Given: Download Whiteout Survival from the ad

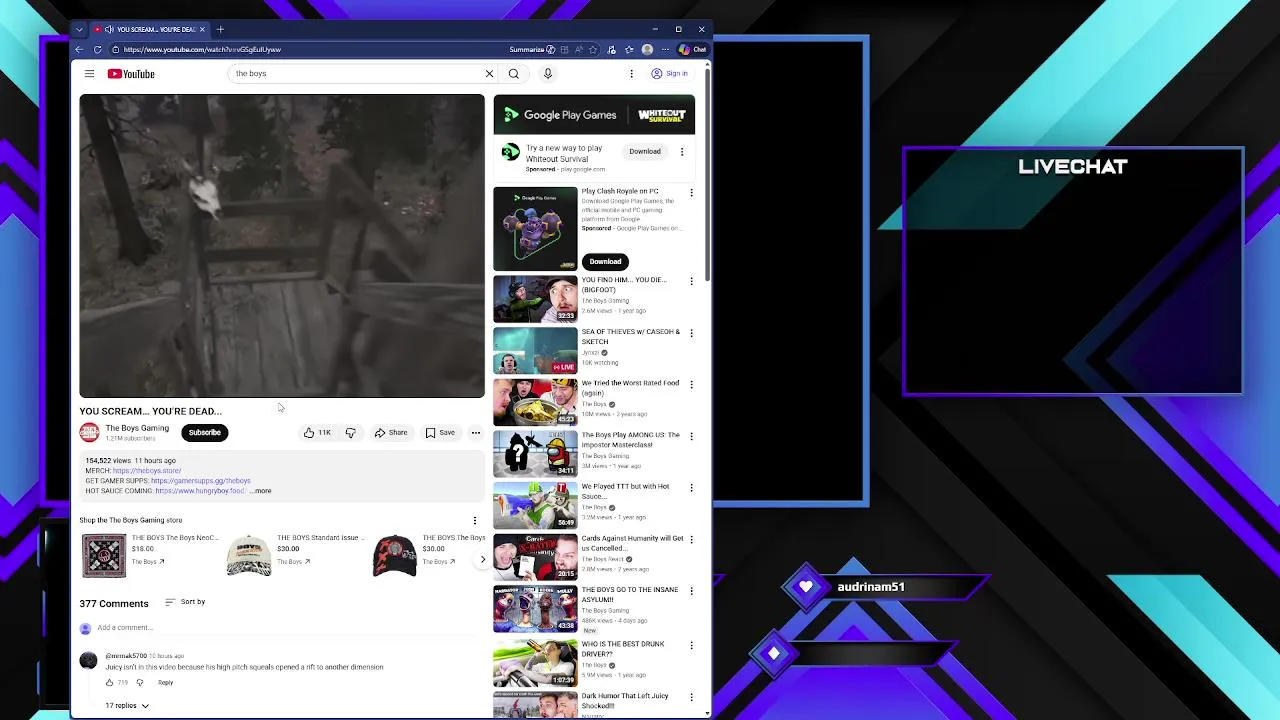Looking at the screenshot, I should (645, 152).
